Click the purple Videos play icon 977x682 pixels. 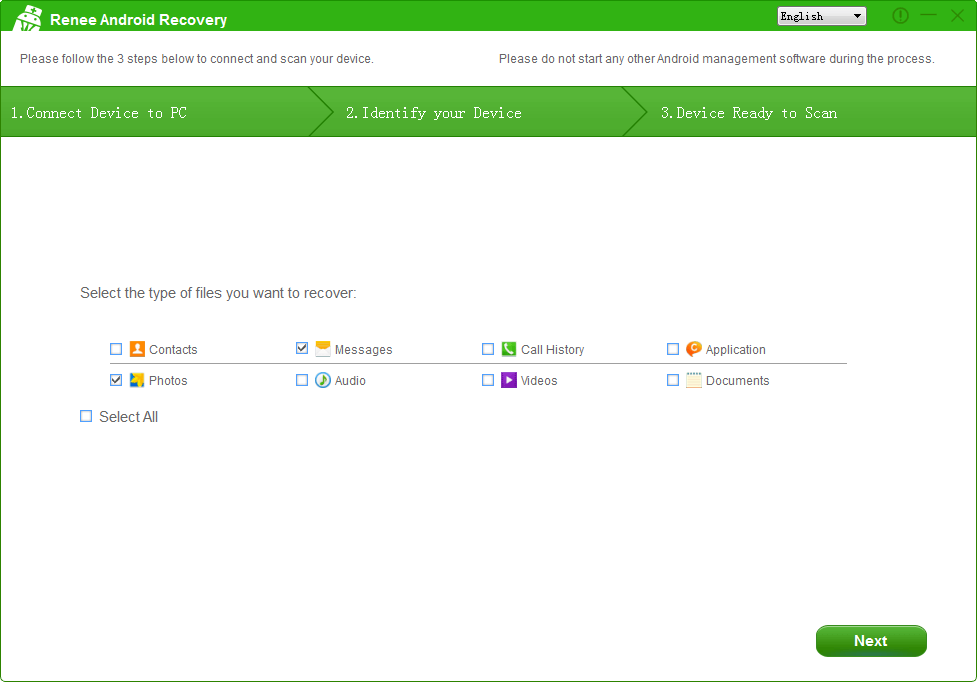[509, 380]
